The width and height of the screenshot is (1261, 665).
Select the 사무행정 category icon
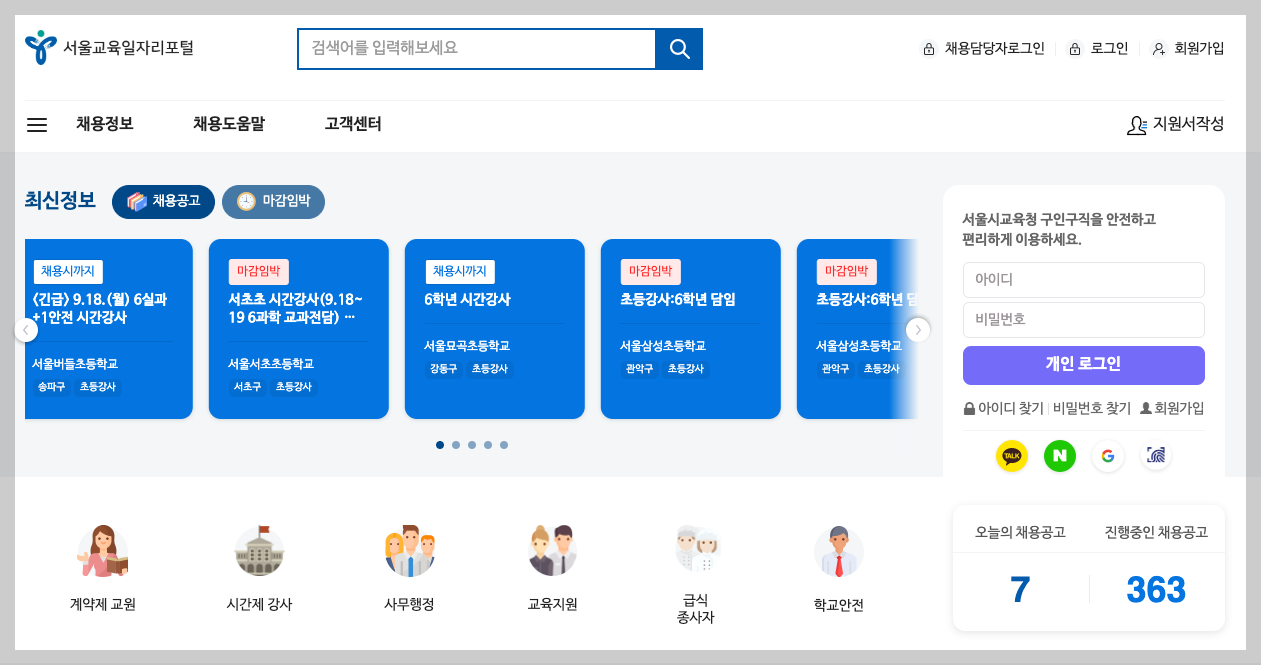coord(409,548)
